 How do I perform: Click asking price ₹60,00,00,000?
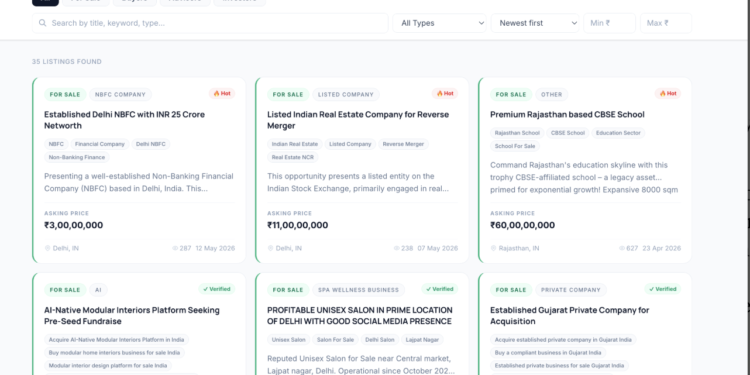tap(522, 225)
